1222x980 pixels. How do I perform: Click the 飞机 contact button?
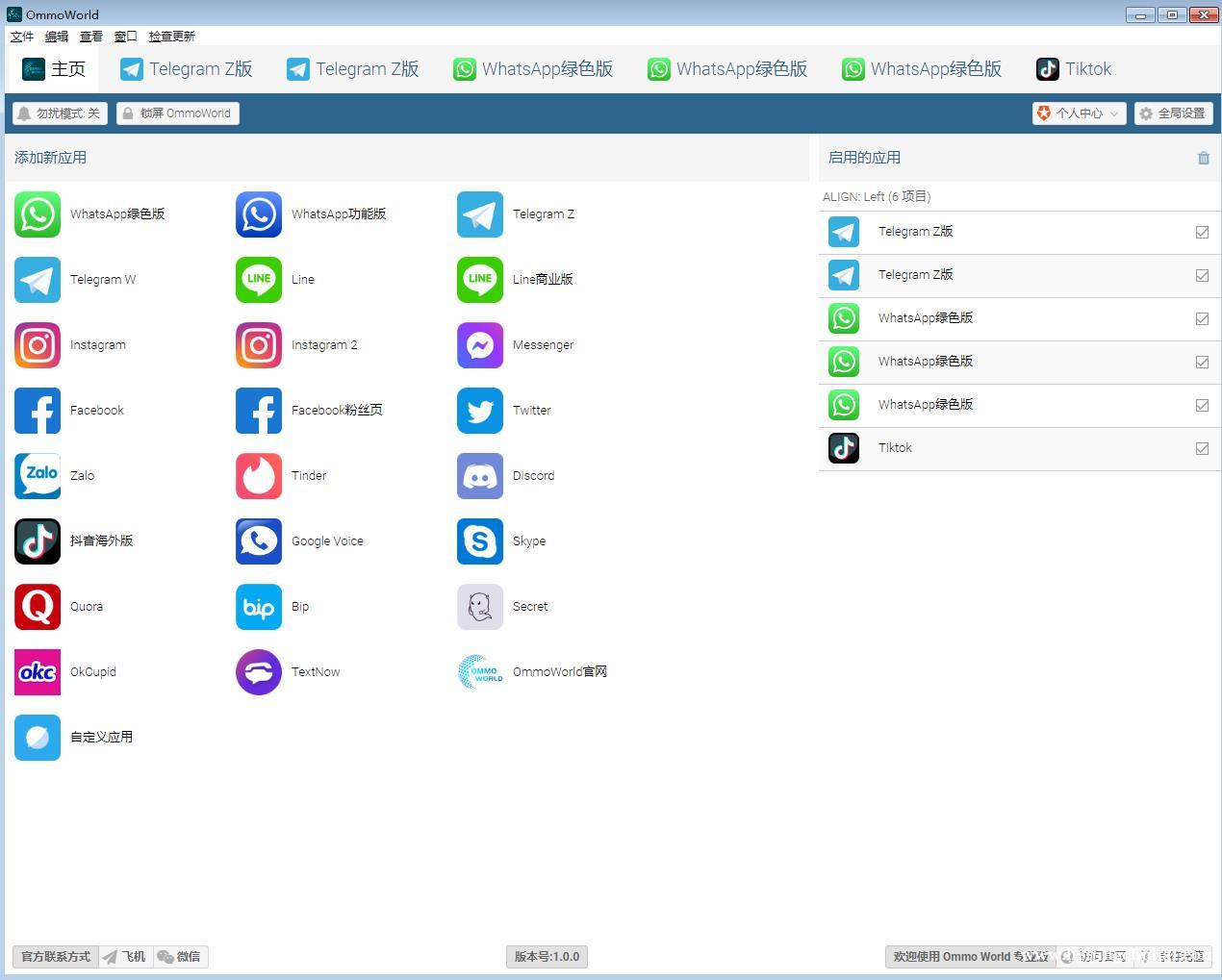tap(125, 957)
